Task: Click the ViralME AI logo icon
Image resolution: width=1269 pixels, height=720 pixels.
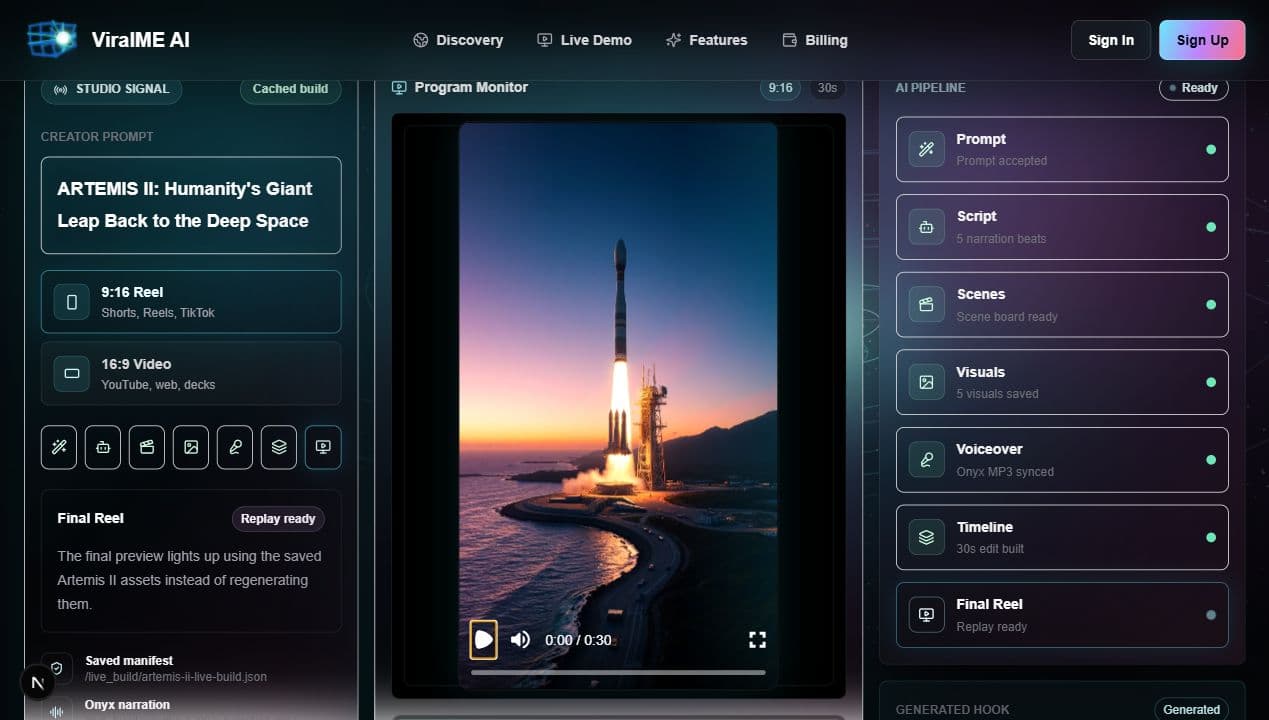Action: (52, 39)
